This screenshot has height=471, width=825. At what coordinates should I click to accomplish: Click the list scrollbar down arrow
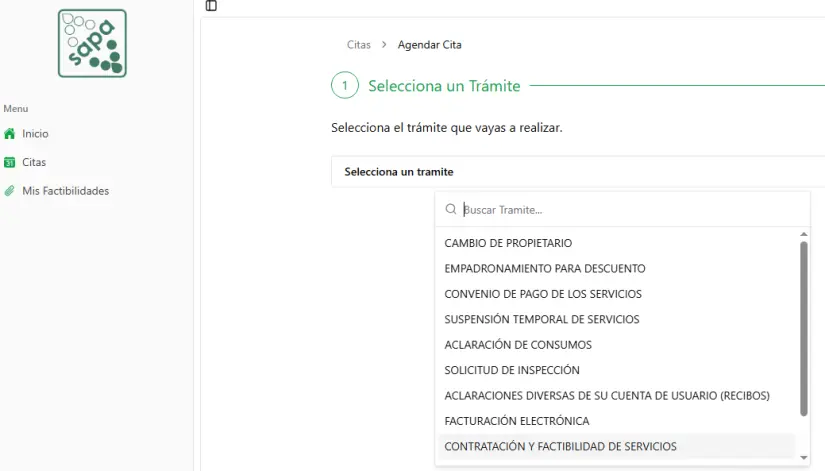(803, 458)
